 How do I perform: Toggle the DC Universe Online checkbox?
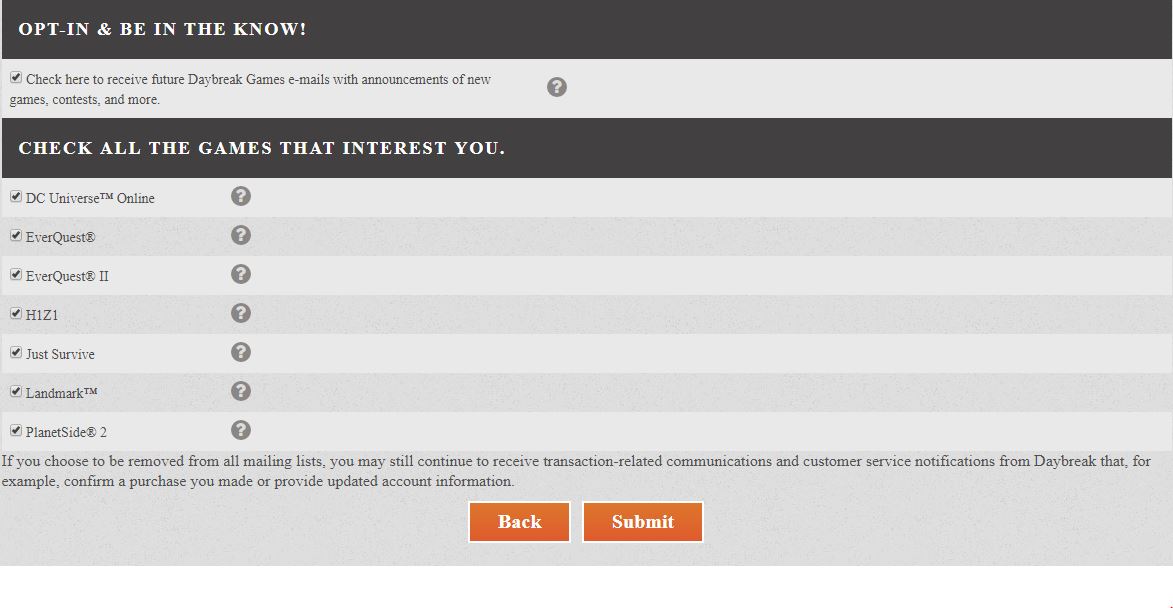tap(16, 196)
